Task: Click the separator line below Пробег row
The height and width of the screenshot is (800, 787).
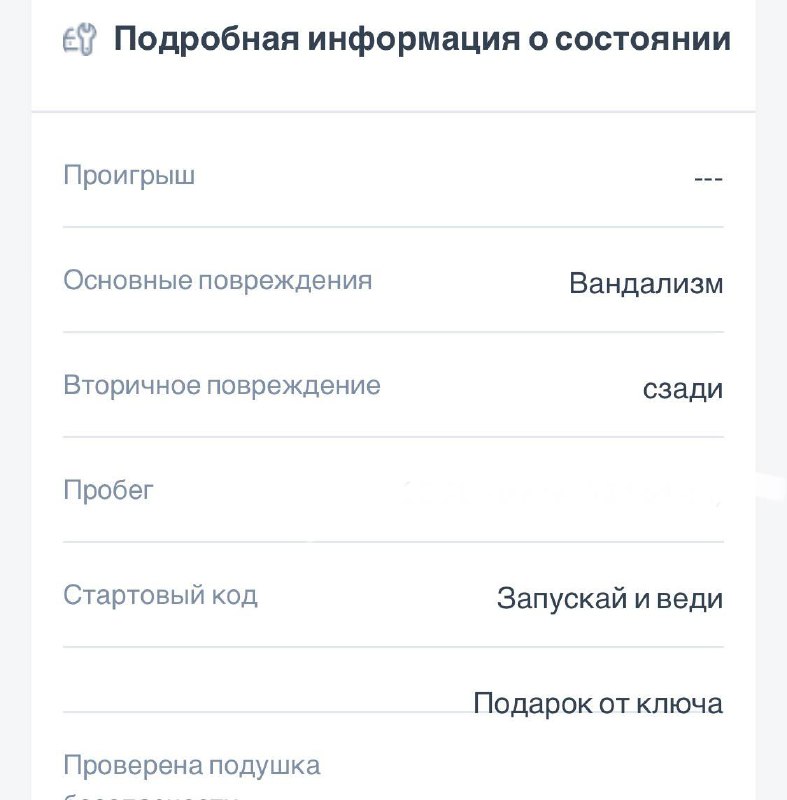Action: (393, 542)
